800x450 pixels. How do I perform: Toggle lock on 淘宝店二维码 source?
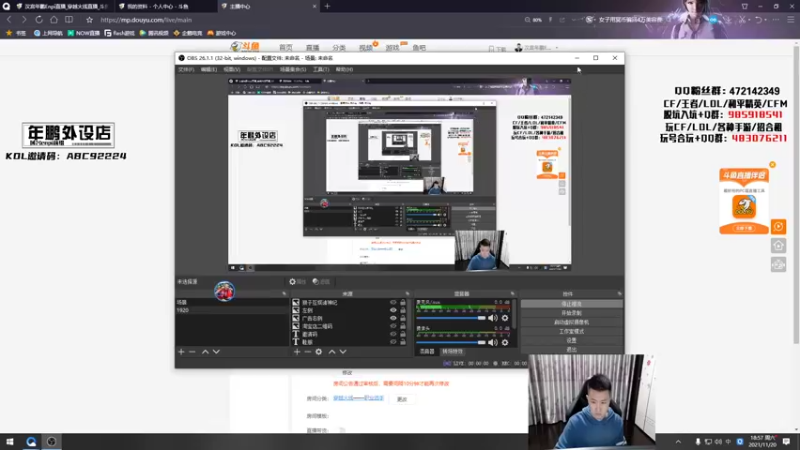[x=403, y=326]
